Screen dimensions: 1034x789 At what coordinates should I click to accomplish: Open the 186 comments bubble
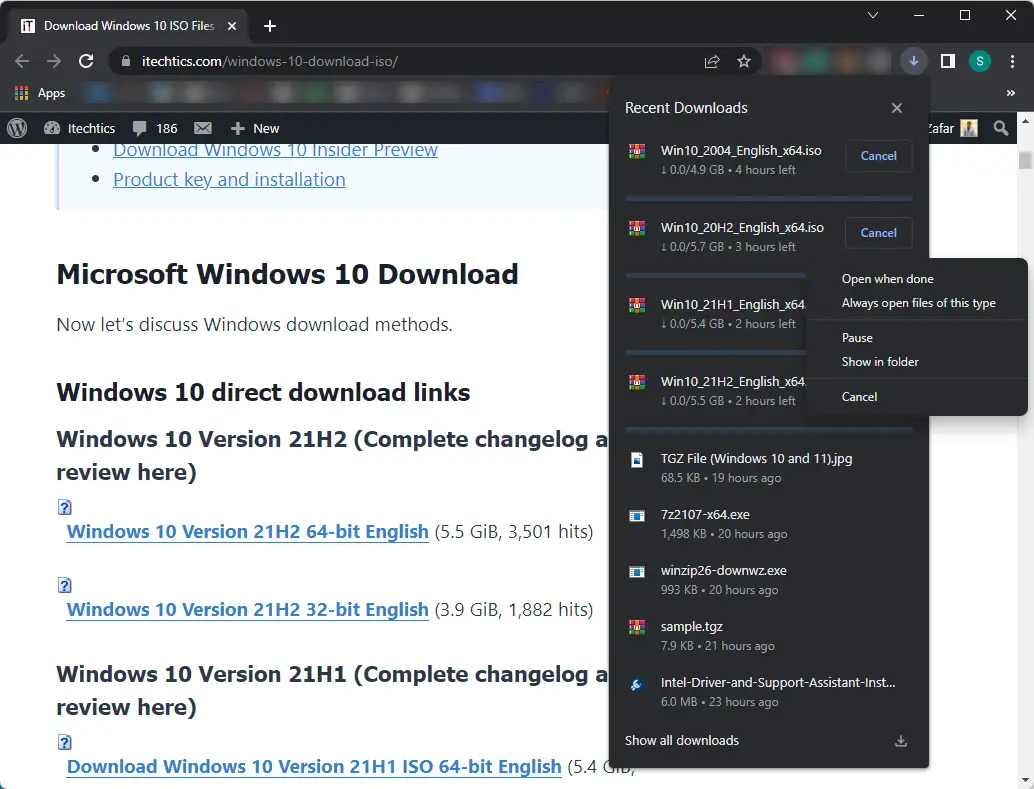[x=155, y=128]
